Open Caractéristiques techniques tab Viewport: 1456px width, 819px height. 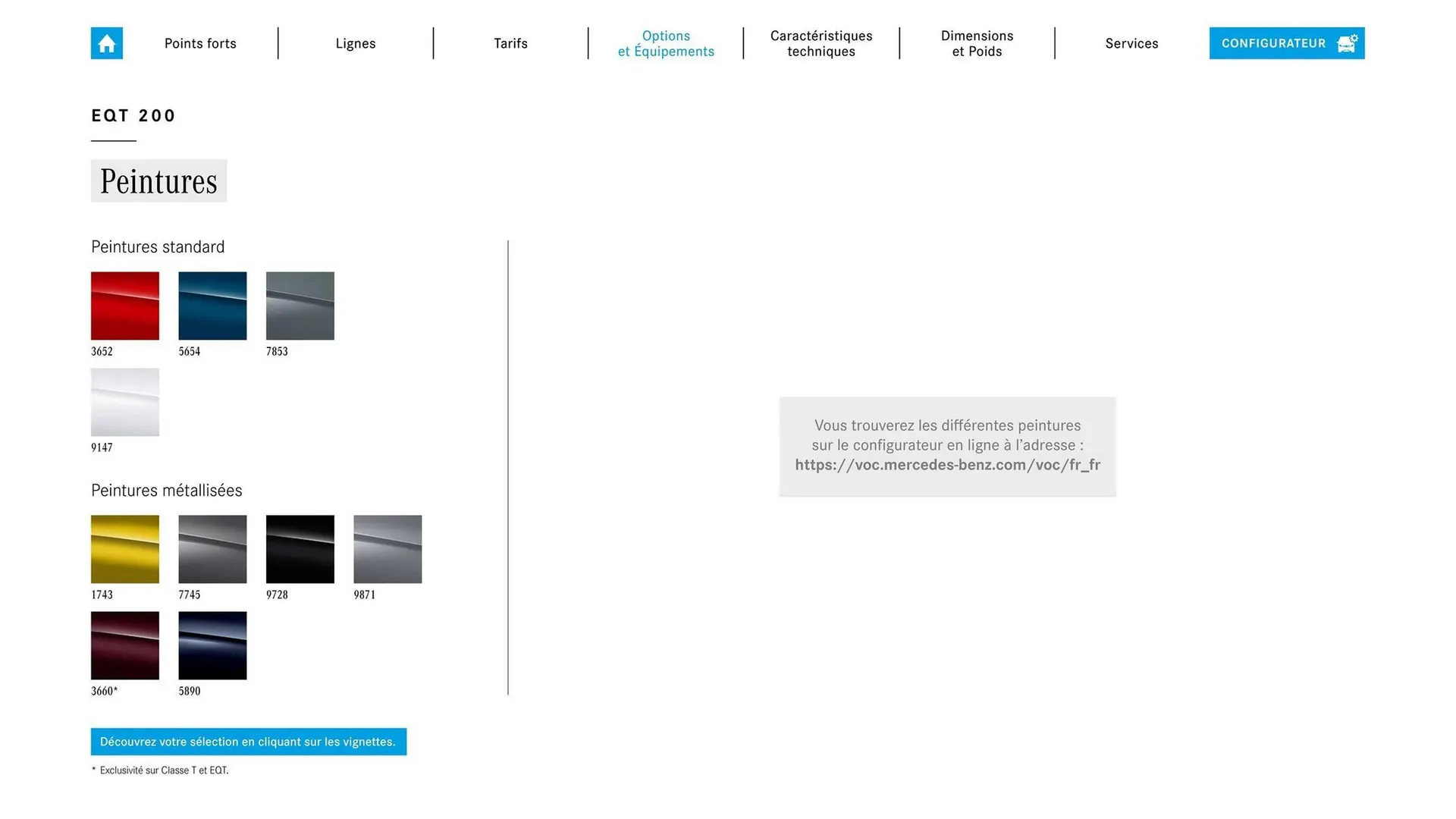pyautogui.click(x=821, y=43)
